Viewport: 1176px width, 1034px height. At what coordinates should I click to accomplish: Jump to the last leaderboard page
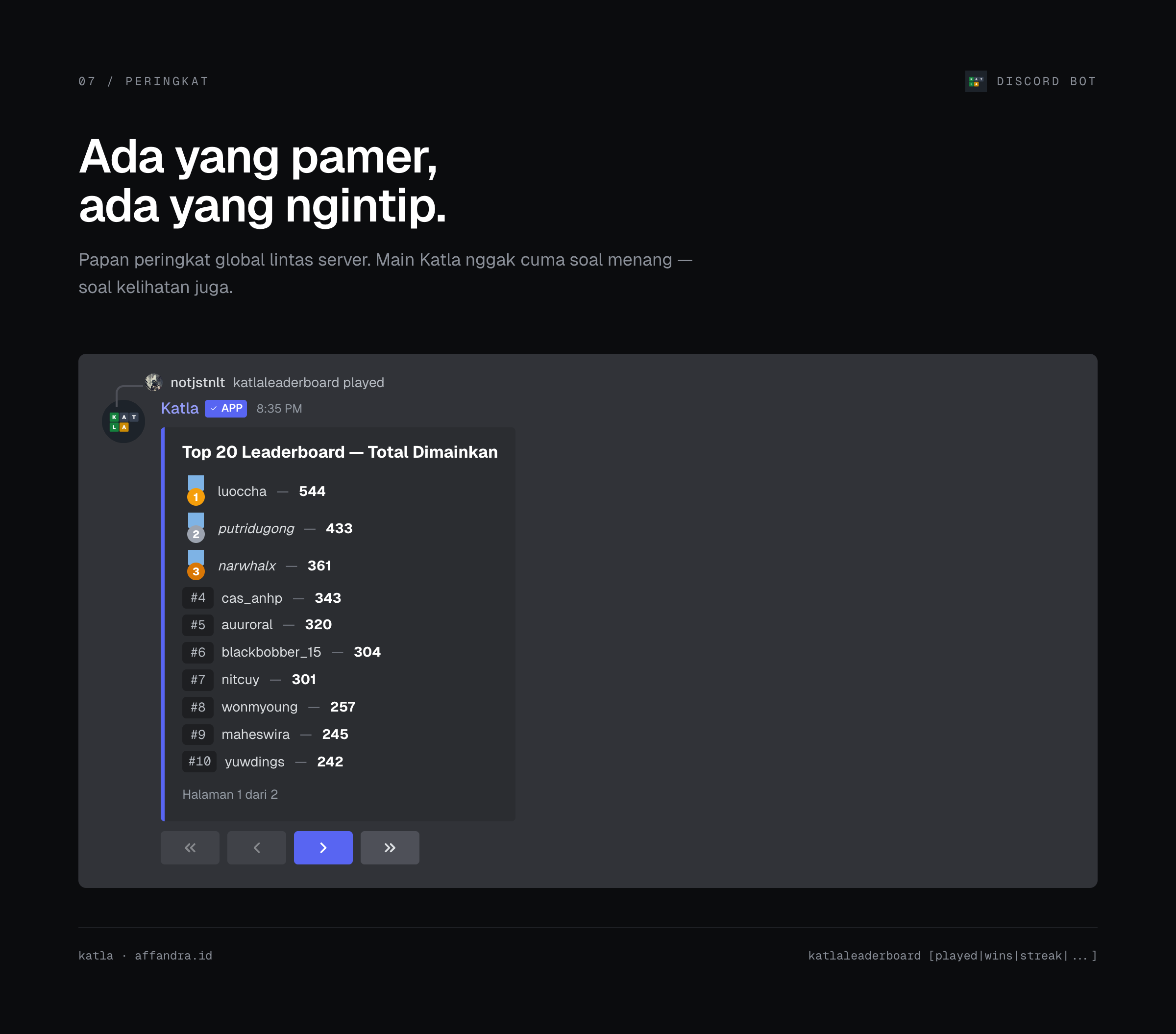click(x=390, y=848)
